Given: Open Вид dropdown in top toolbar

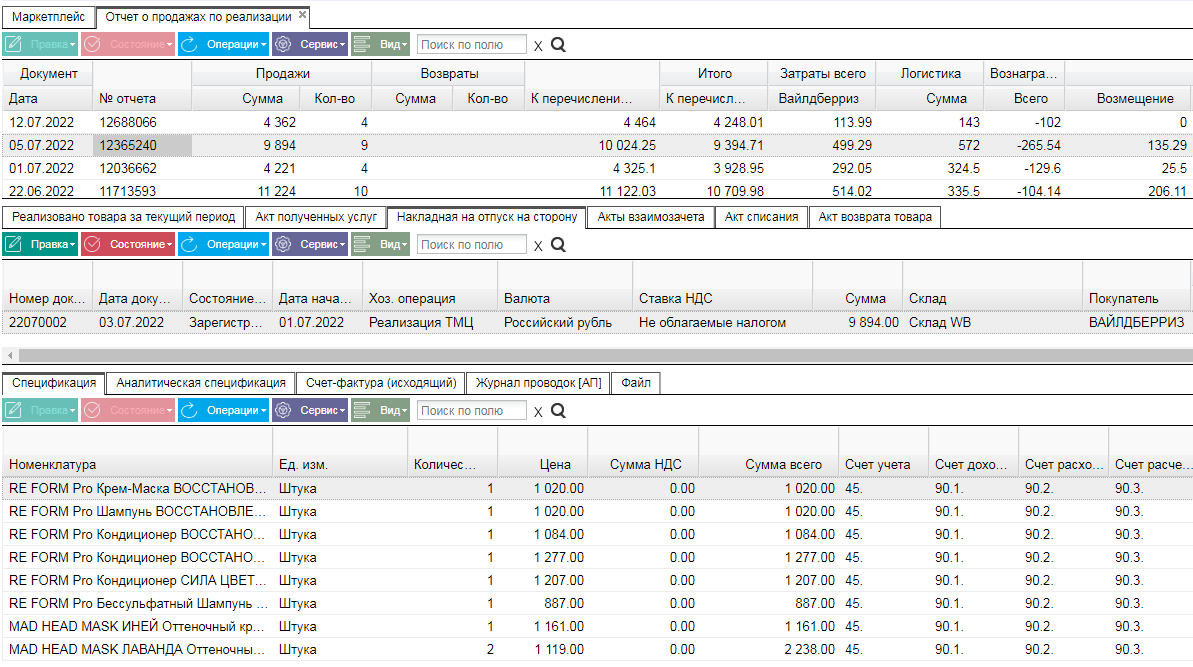Looking at the screenshot, I should (380, 44).
